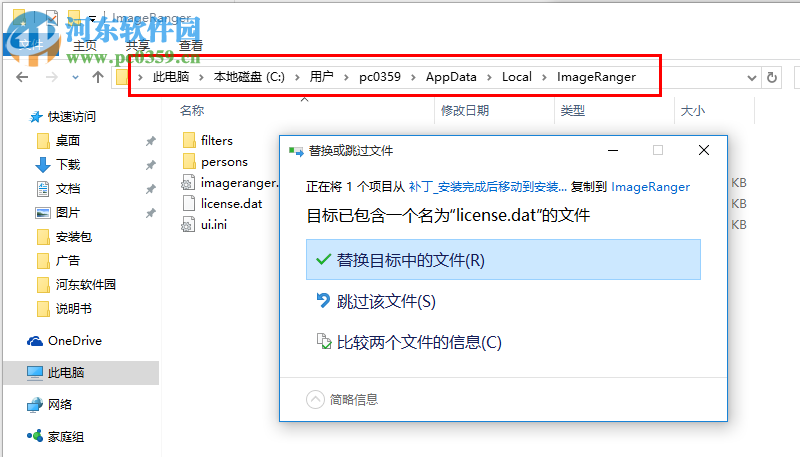Click pin icon beside 图片

151,213
